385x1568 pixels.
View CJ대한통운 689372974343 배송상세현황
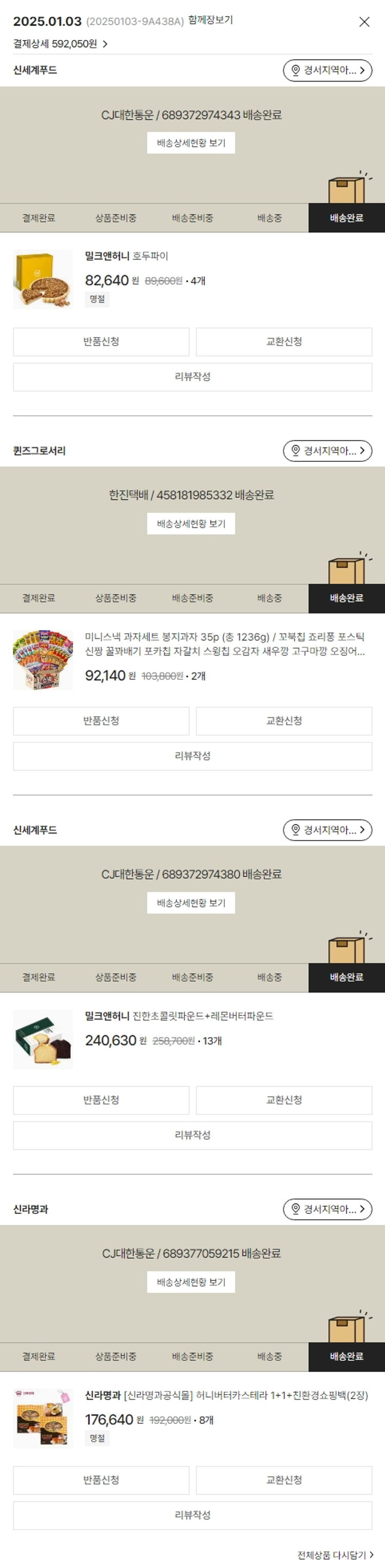pyautogui.click(x=190, y=143)
